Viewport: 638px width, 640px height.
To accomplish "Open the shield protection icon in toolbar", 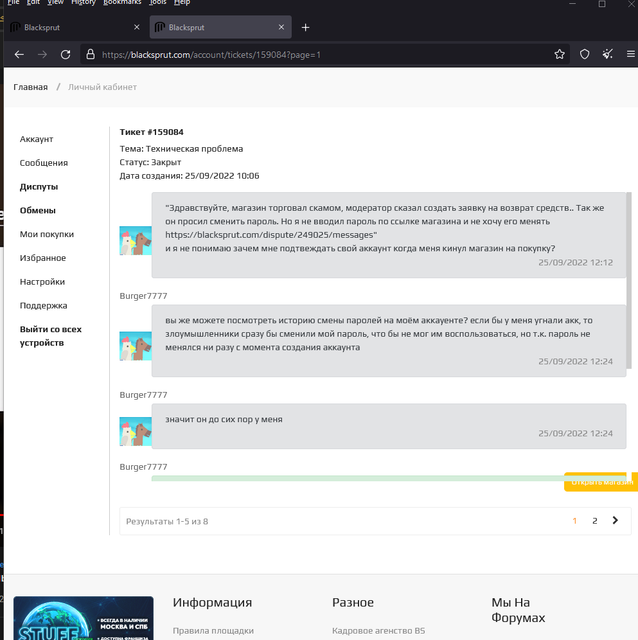I will pos(585,54).
